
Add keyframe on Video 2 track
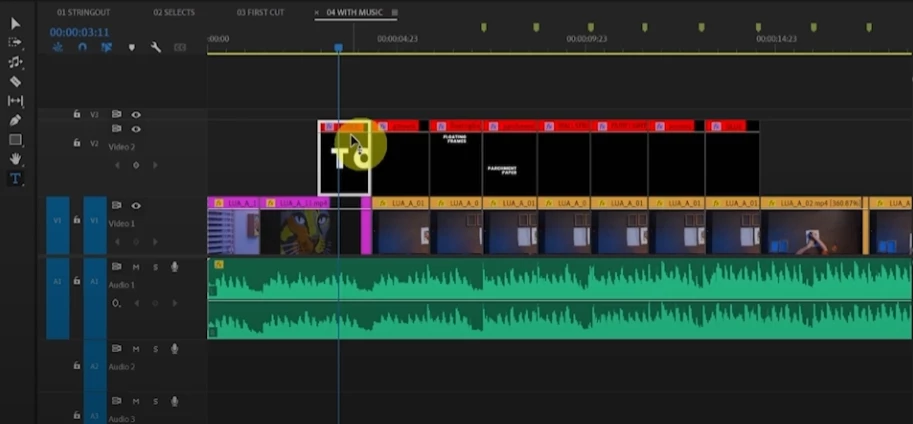tap(136, 165)
